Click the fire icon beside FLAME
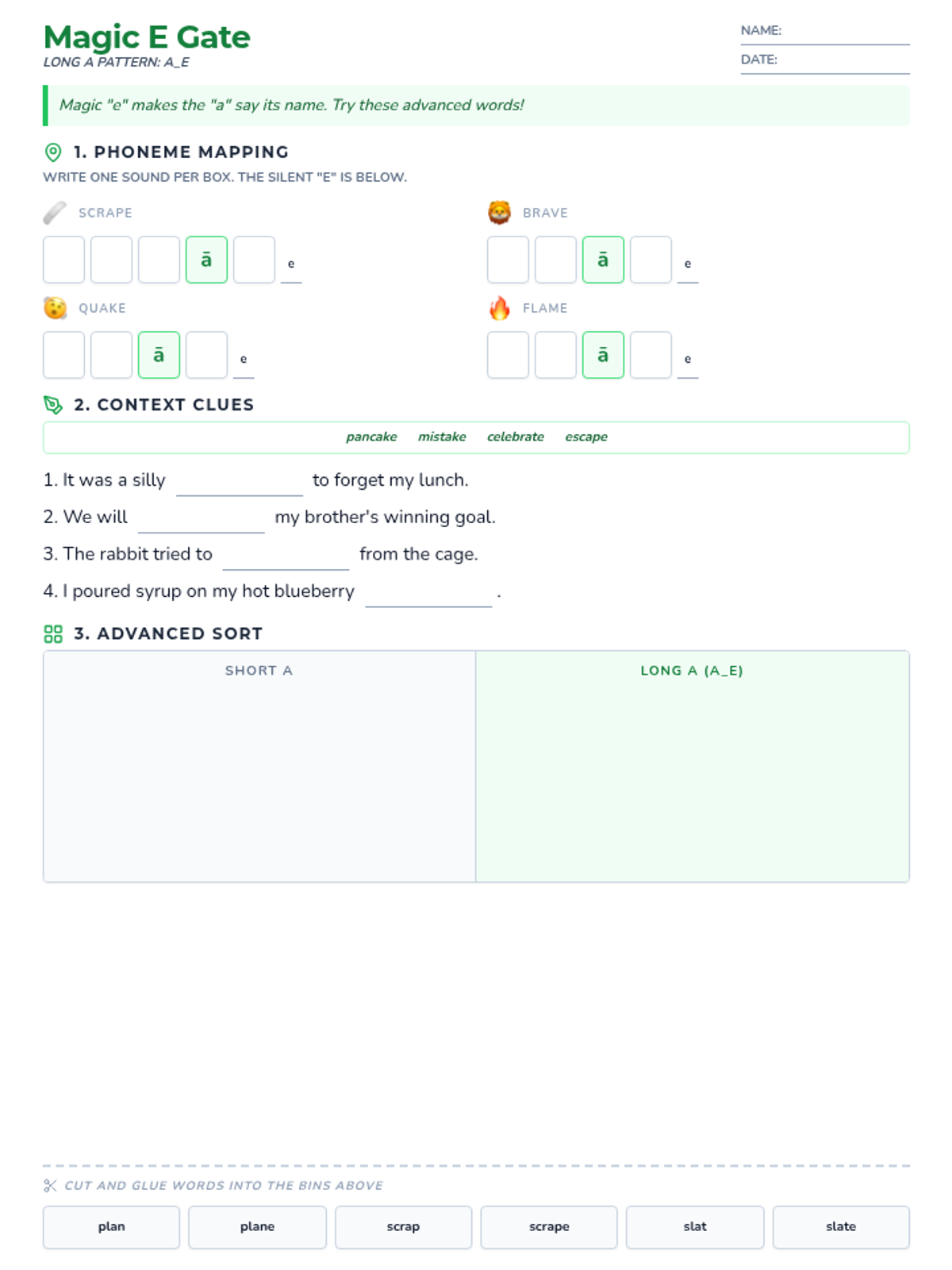952x1270 pixels. pyautogui.click(x=499, y=308)
